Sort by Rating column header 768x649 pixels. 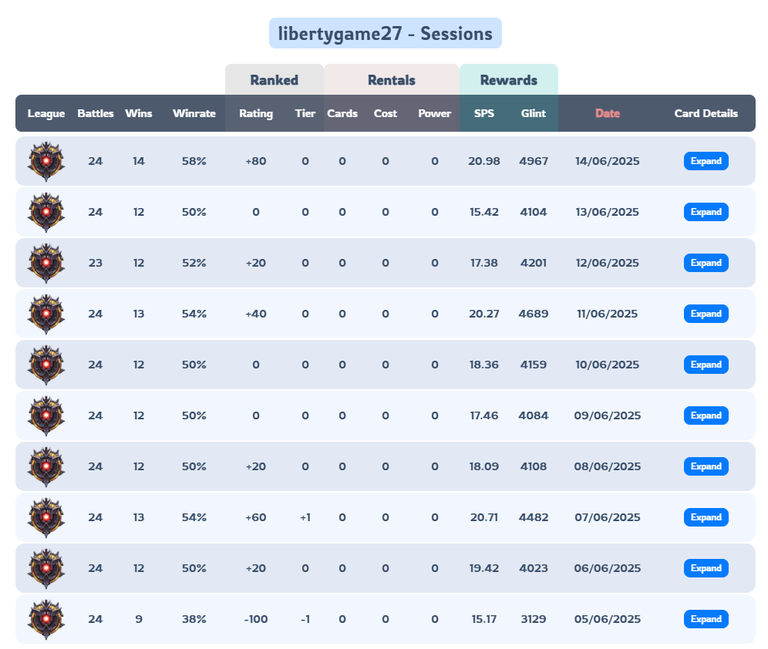click(256, 114)
